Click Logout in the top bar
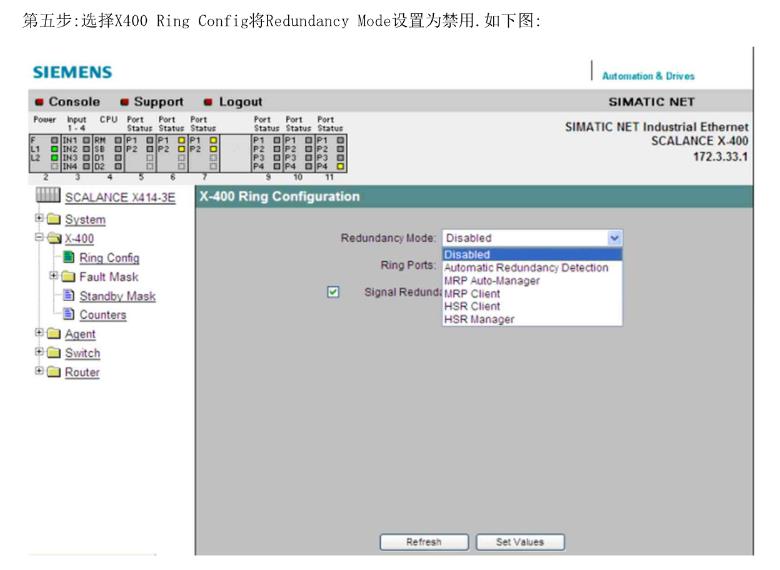 pyautogui.click(x=240, y=101)
